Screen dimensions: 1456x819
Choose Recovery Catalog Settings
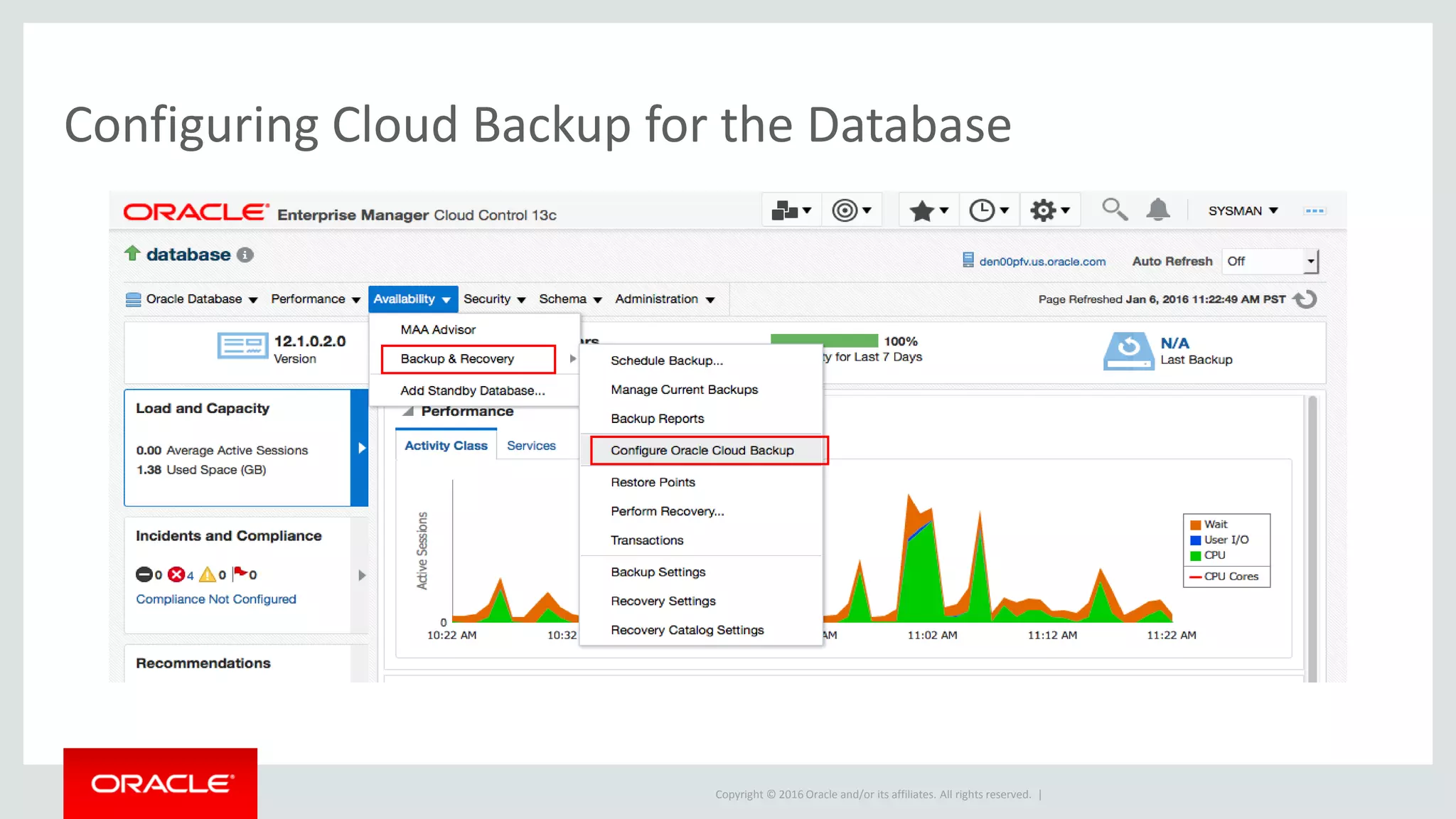(687, 631)
